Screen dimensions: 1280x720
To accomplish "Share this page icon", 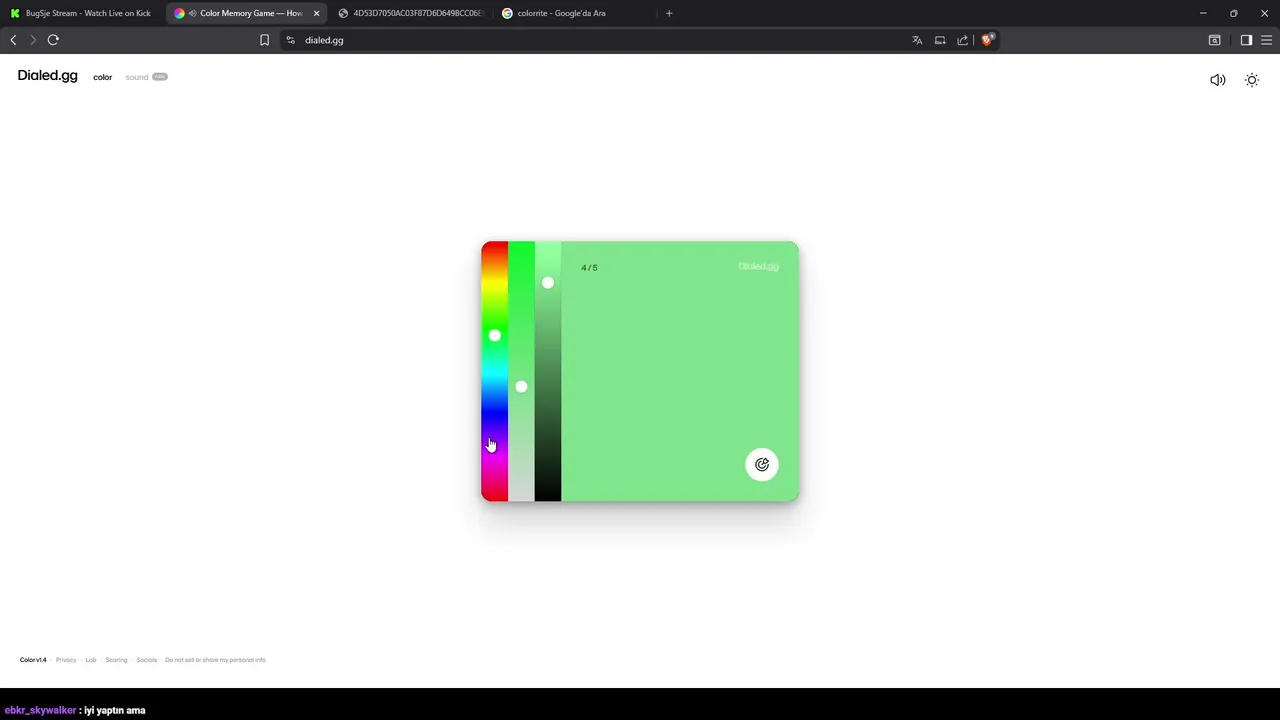I will (x=963, y=40).
